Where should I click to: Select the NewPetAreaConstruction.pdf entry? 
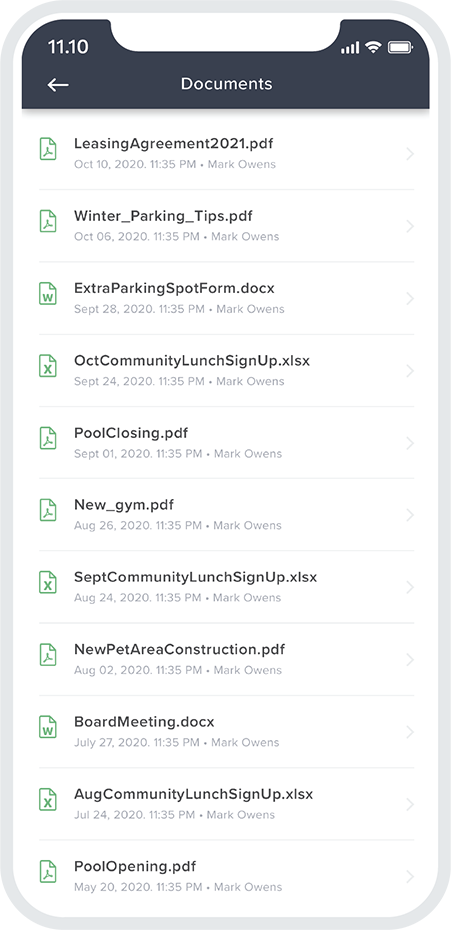click(227, 660)
